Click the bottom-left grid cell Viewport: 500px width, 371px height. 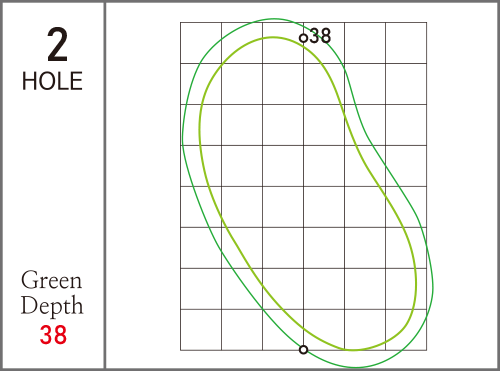[x=201, y=330]
